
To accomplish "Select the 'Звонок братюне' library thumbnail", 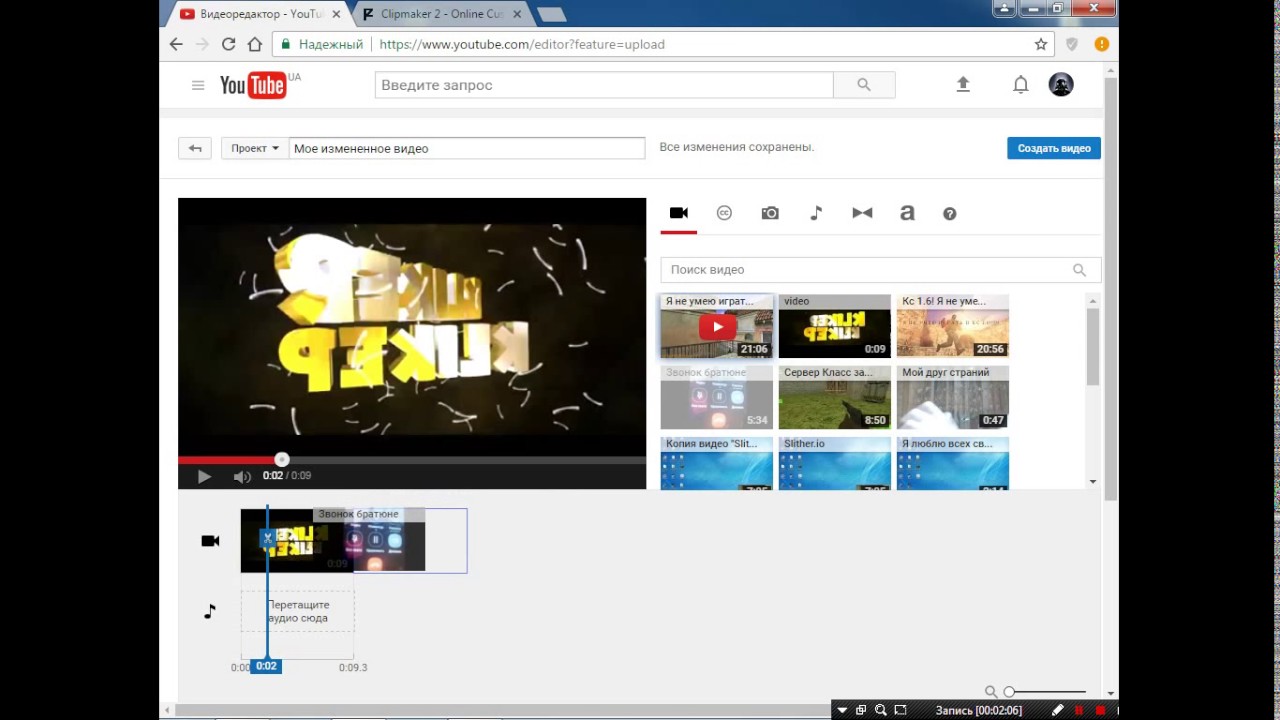I will click(x=717, y=397).
